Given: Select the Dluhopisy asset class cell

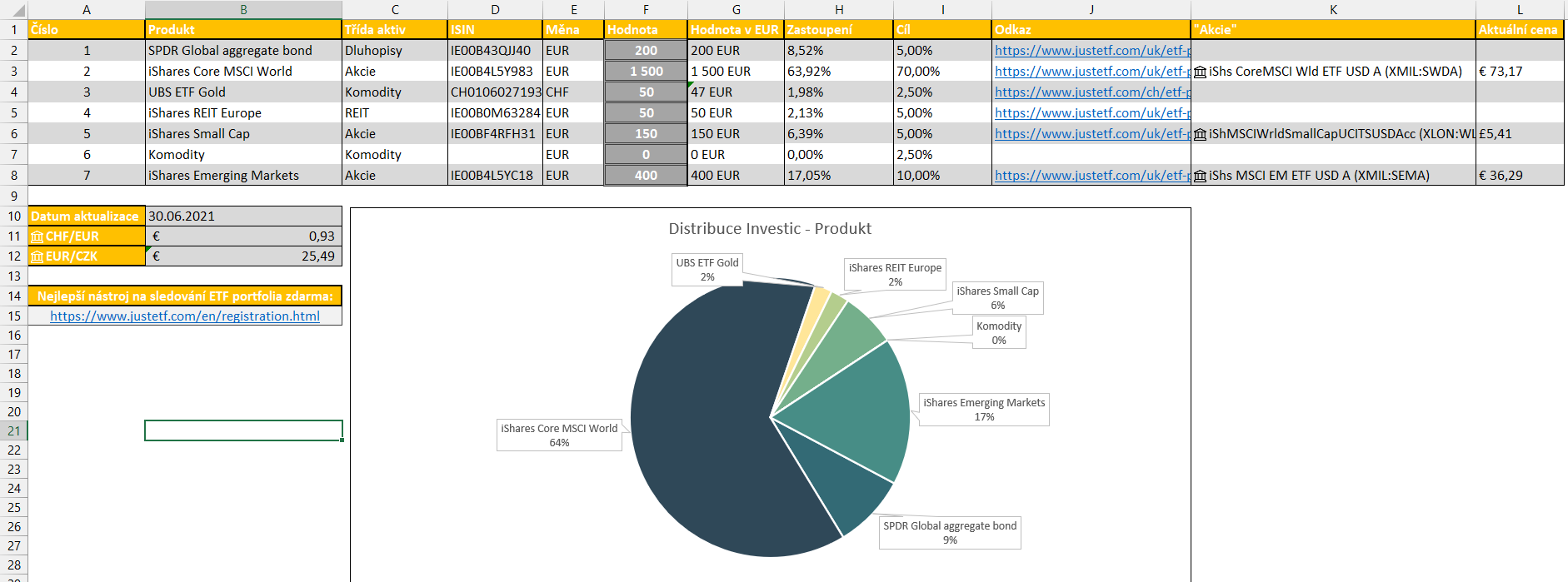Looking at the screenshot, I should (x=395, y=51).
